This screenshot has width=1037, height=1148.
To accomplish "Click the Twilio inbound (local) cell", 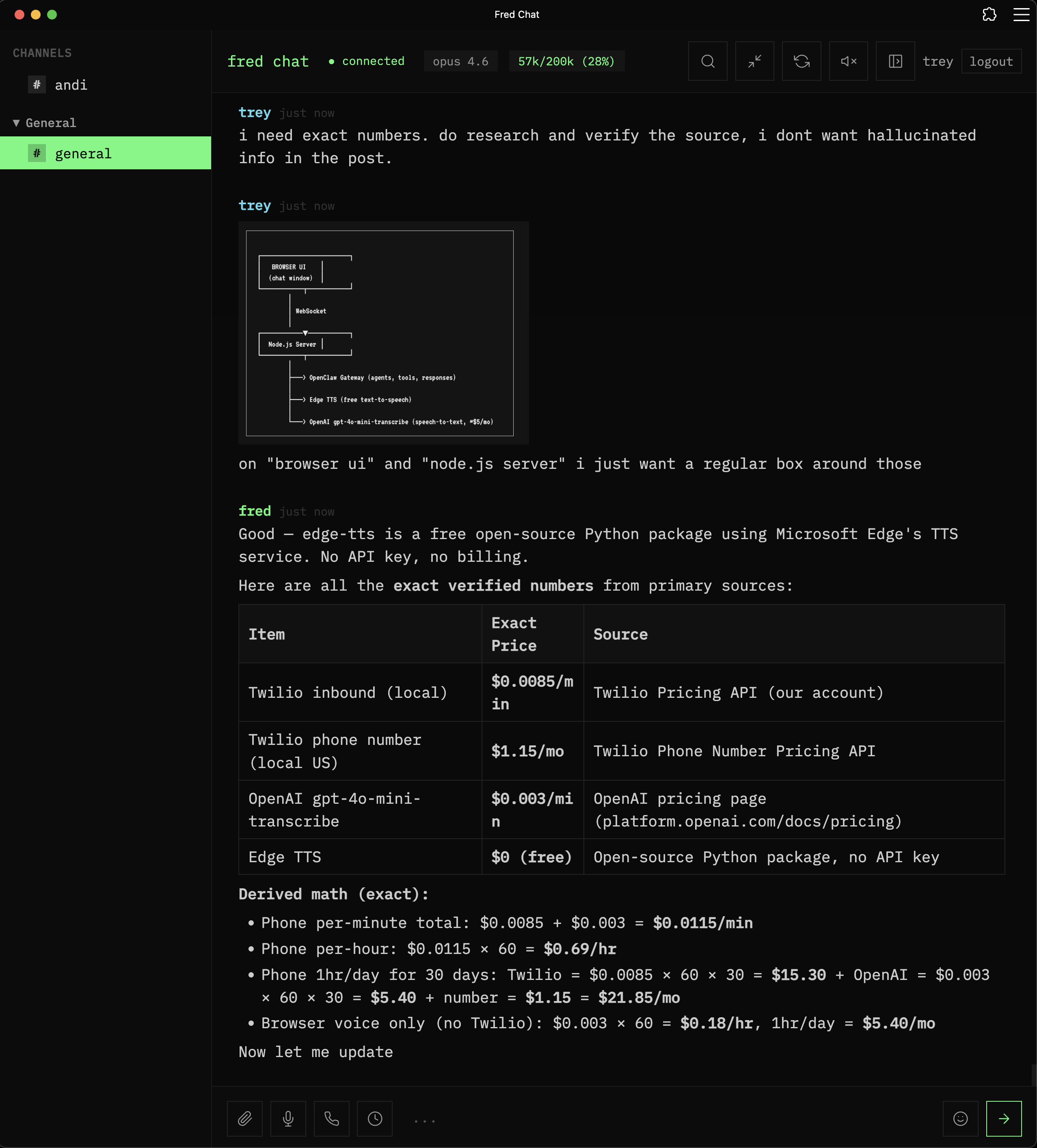I will [360, 692].
